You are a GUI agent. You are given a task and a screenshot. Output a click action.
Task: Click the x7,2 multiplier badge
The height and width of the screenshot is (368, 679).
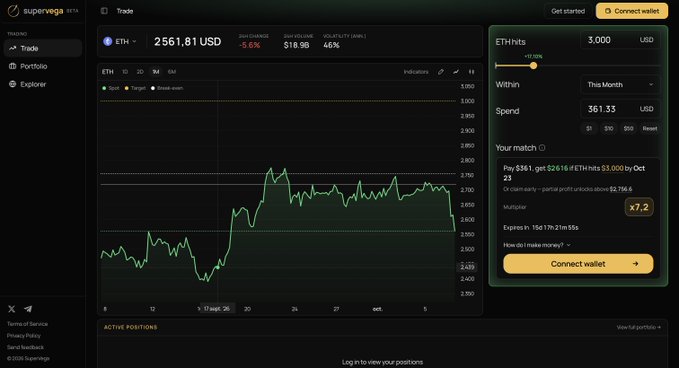click(639, 207)
